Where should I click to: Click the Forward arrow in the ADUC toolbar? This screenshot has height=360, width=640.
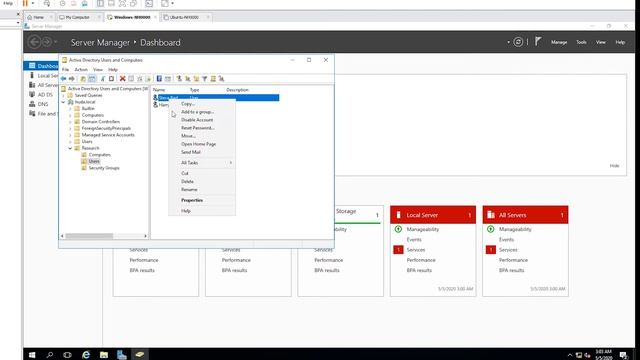pyautogui.click(x=72, y=79)
